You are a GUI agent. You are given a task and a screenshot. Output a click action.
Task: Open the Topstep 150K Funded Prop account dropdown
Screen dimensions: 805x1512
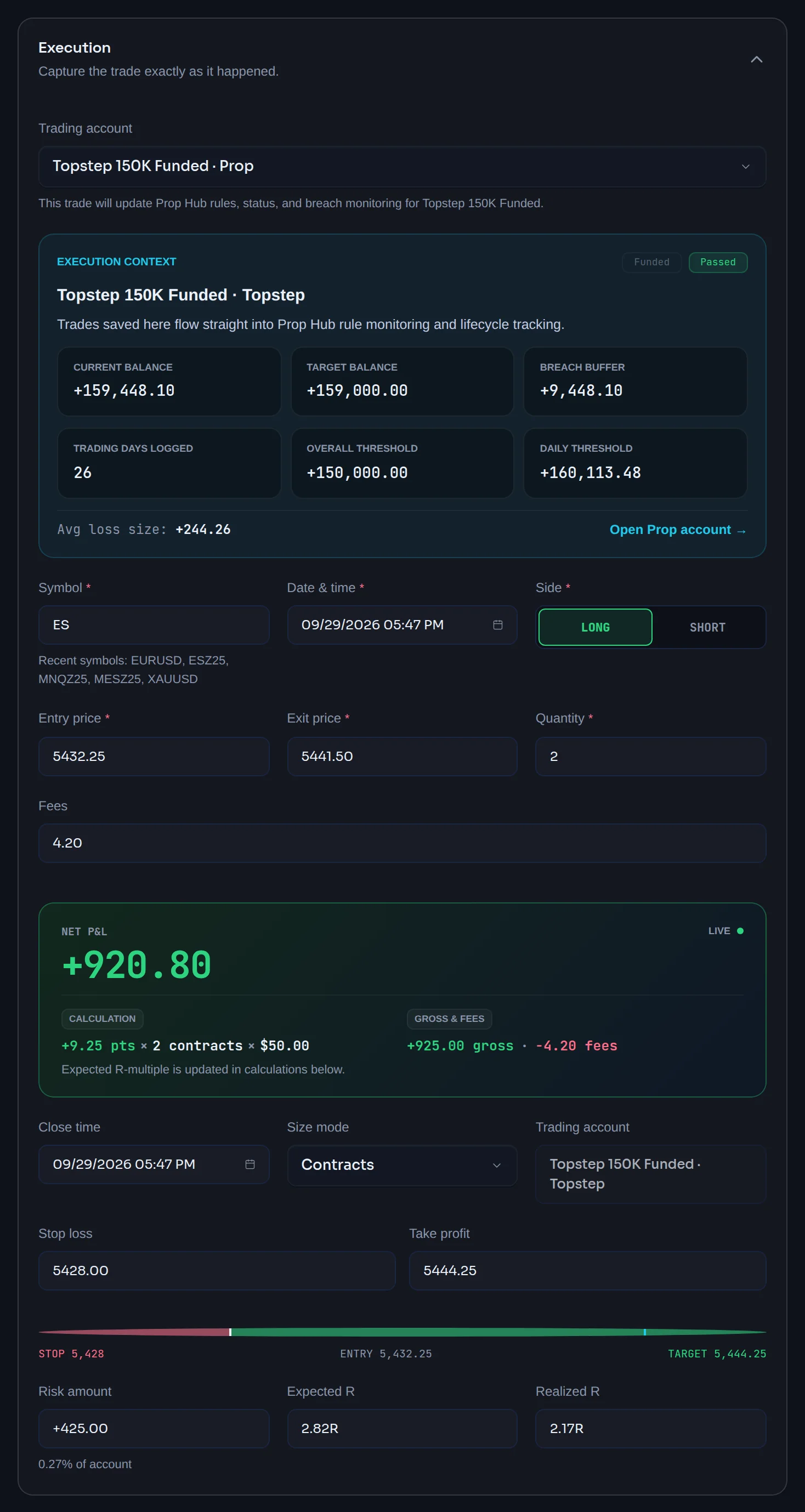402,167
